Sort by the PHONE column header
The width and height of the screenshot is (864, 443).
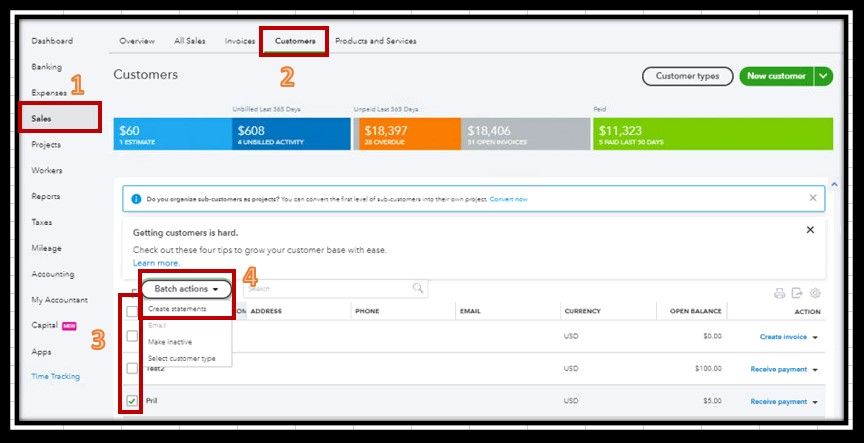(367, 311)
